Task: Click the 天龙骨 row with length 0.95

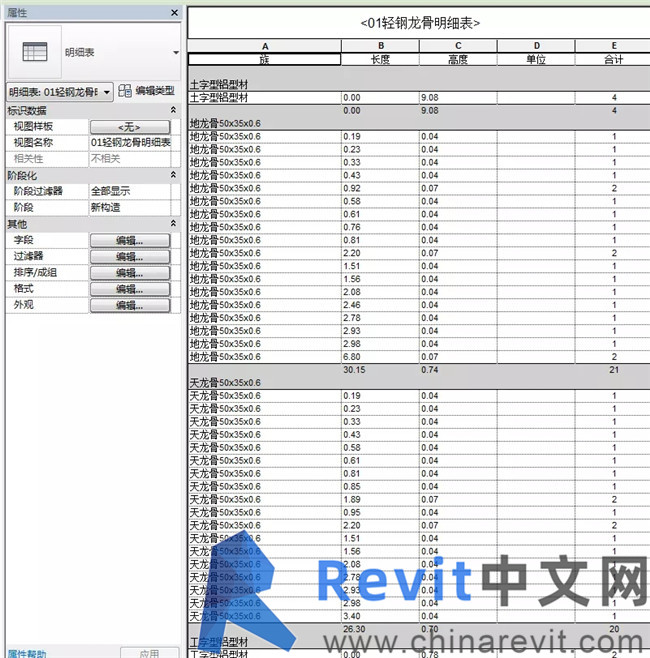Action: point(419,512)
